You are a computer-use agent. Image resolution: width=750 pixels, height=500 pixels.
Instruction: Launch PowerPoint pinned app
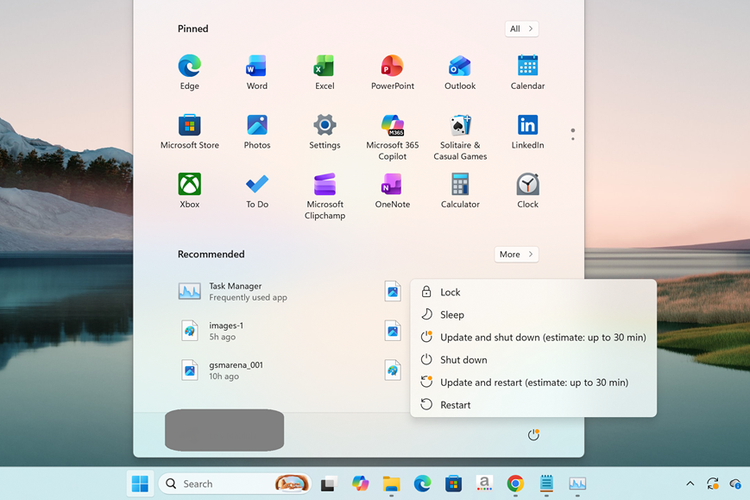[392, 72]
